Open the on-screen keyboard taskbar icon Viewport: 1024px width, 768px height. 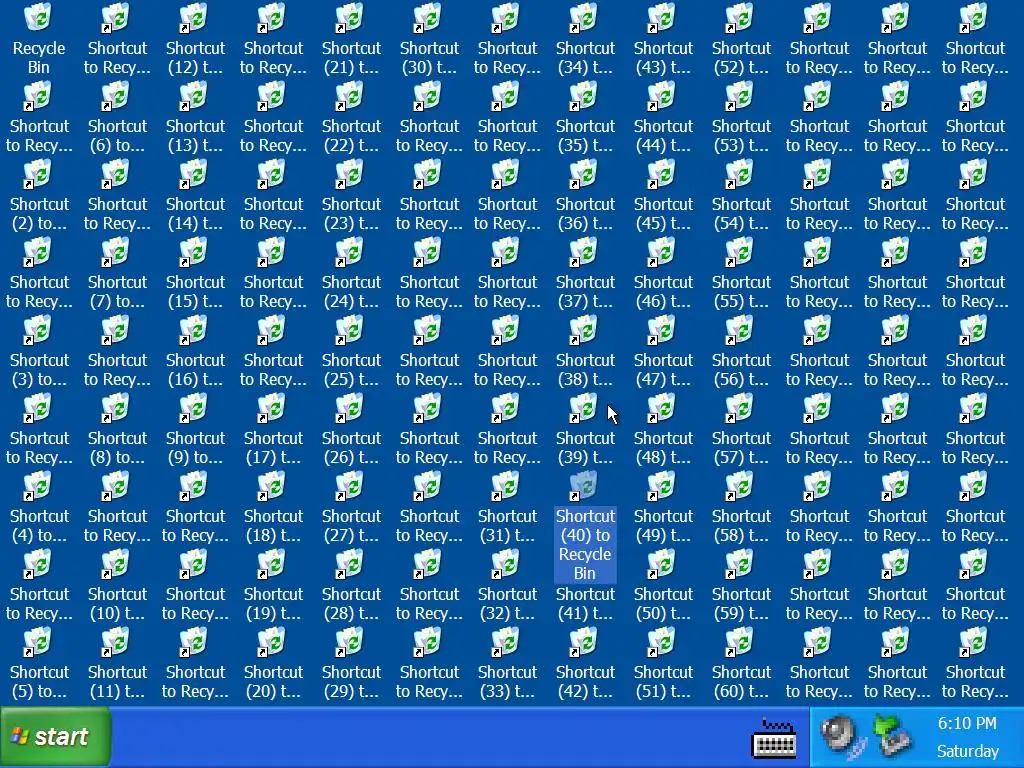coord(774,739)
